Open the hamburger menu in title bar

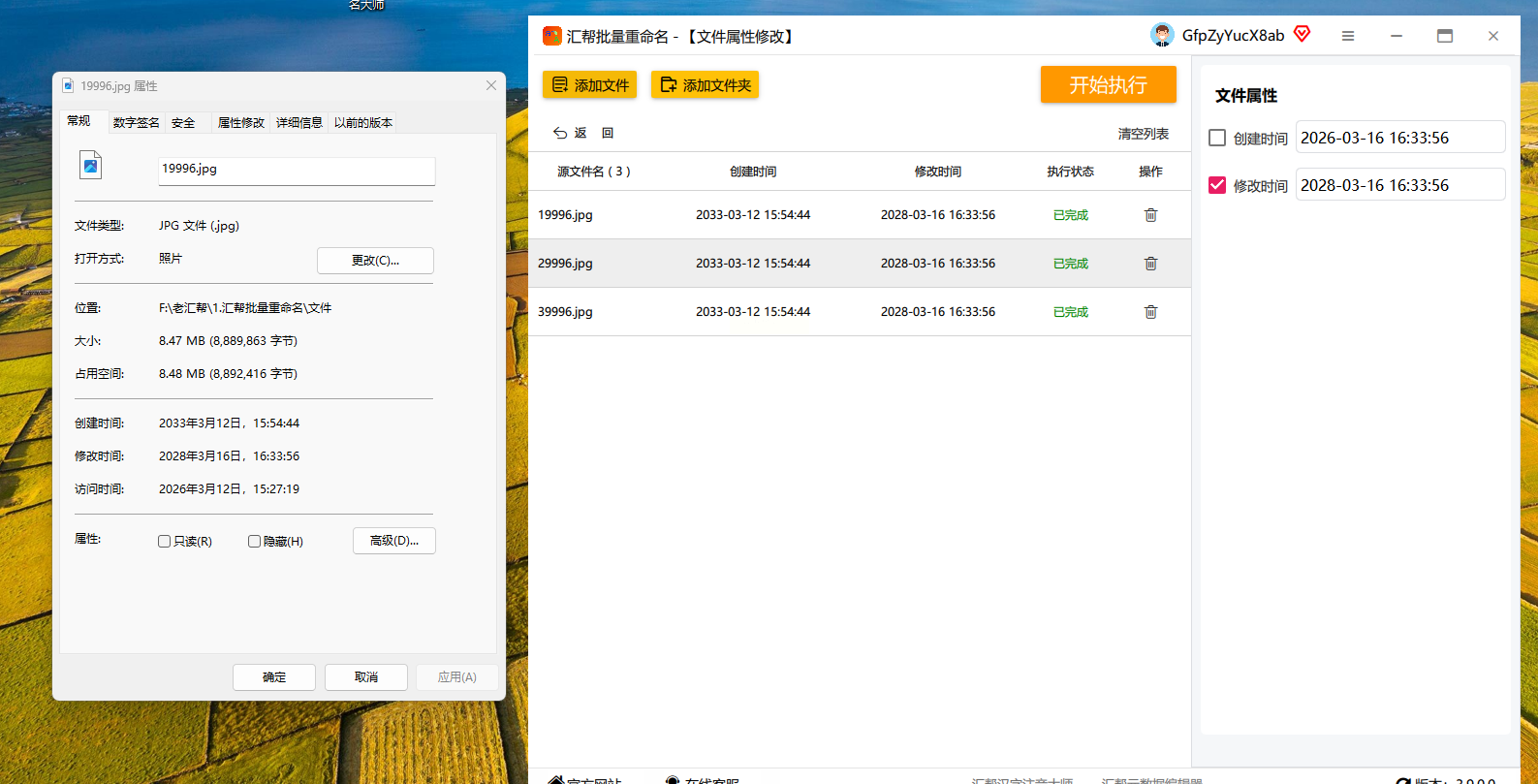(x=1347, y=36)
